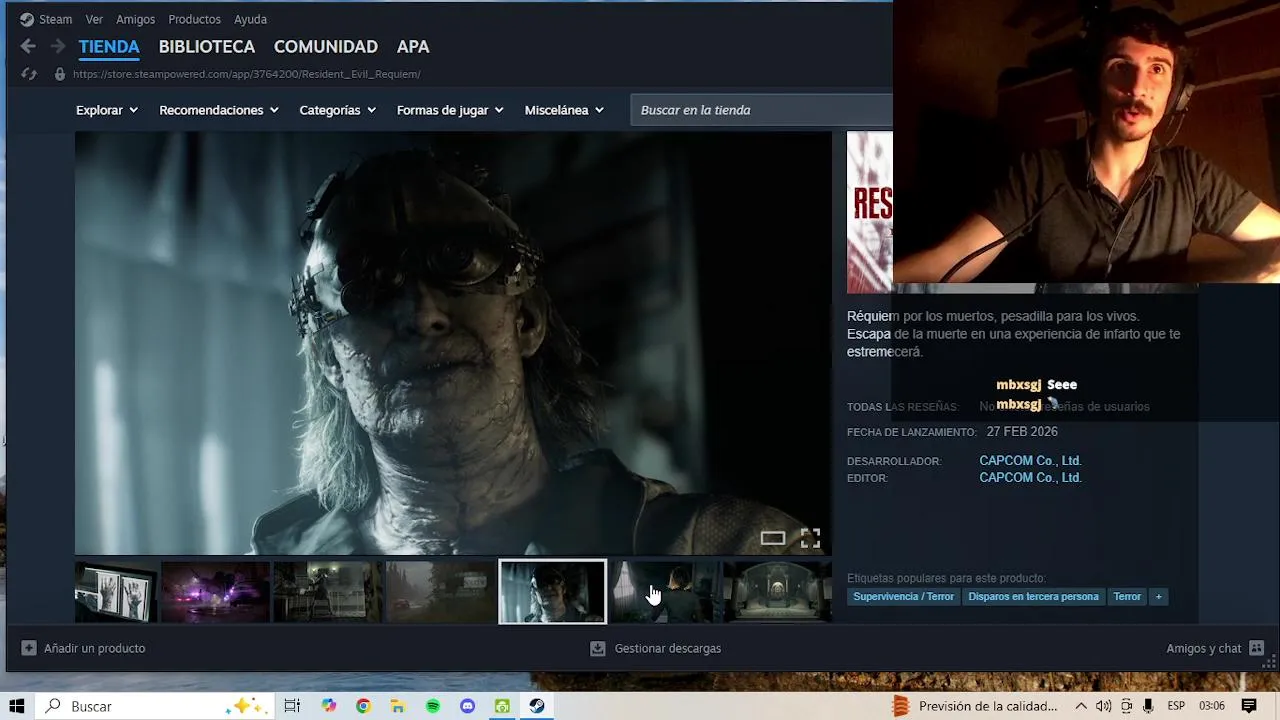Launch Chrome from the taskbar
The width and height of the screenshot is (1280, 720).
(x=363, y=706)
